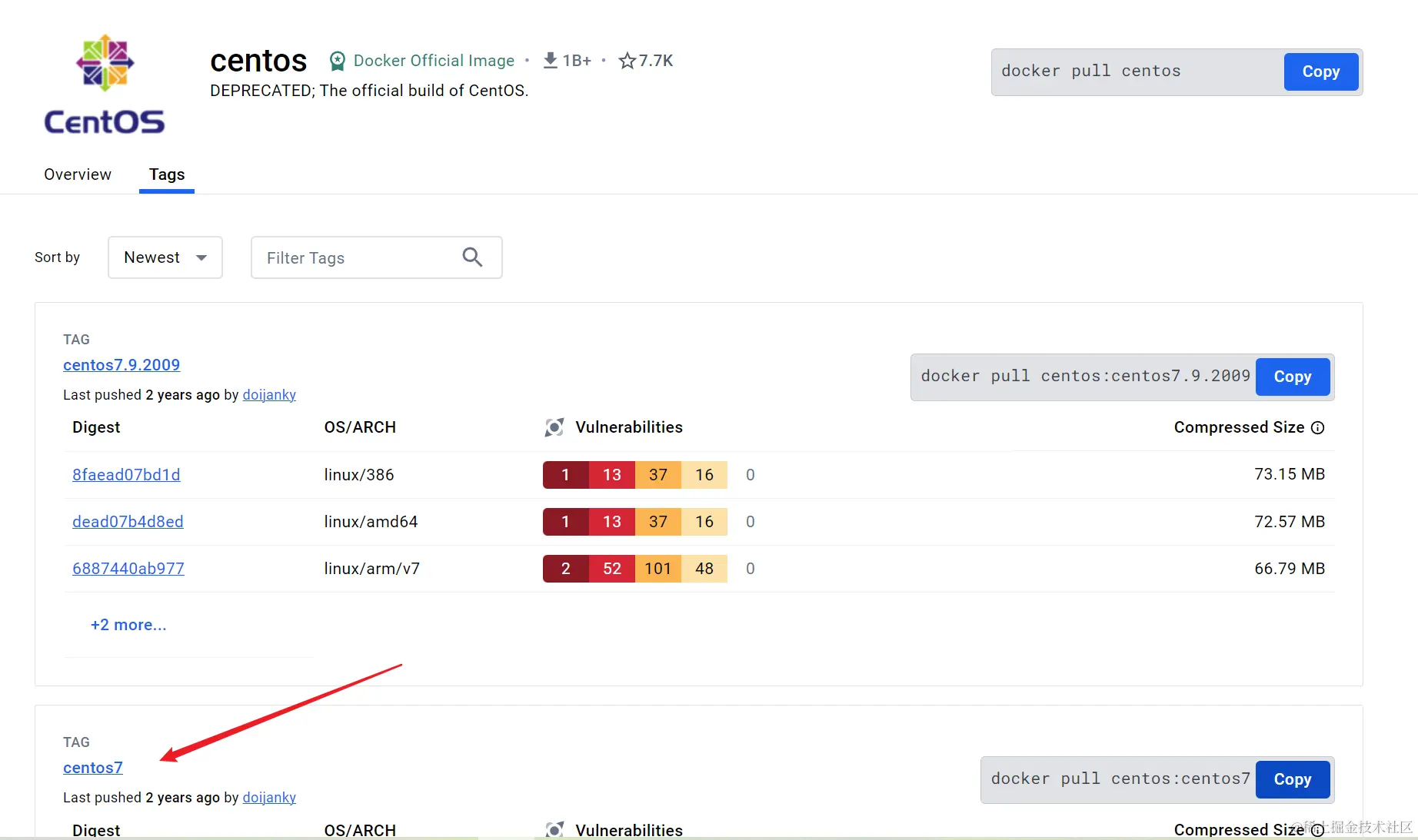
Task: Click the DEPRECATED description text
Action: click(x=369, y=91)
